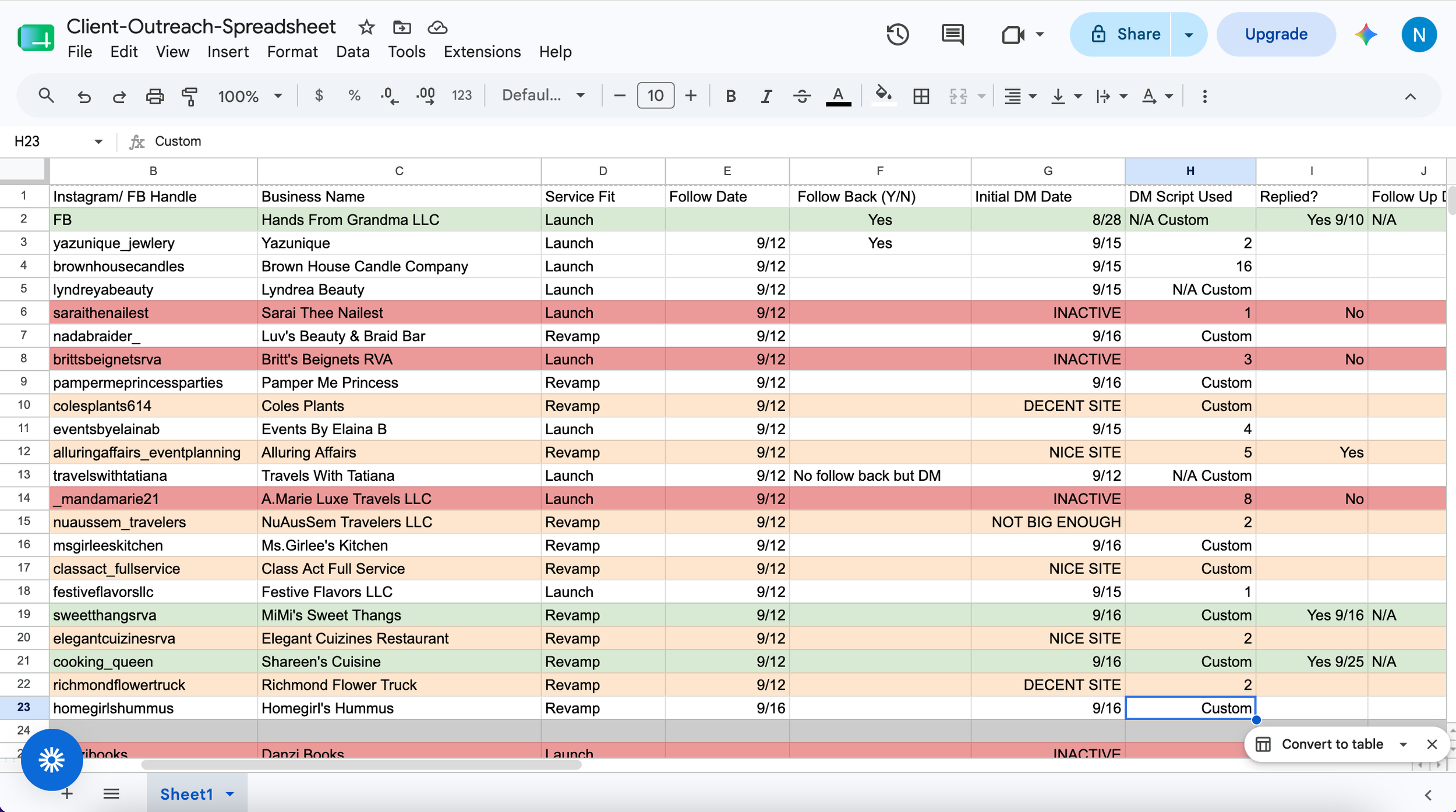The height and width of the screenshot is (812, 1456).
Task: Open the comments icon
Action: tap(952, 34)
